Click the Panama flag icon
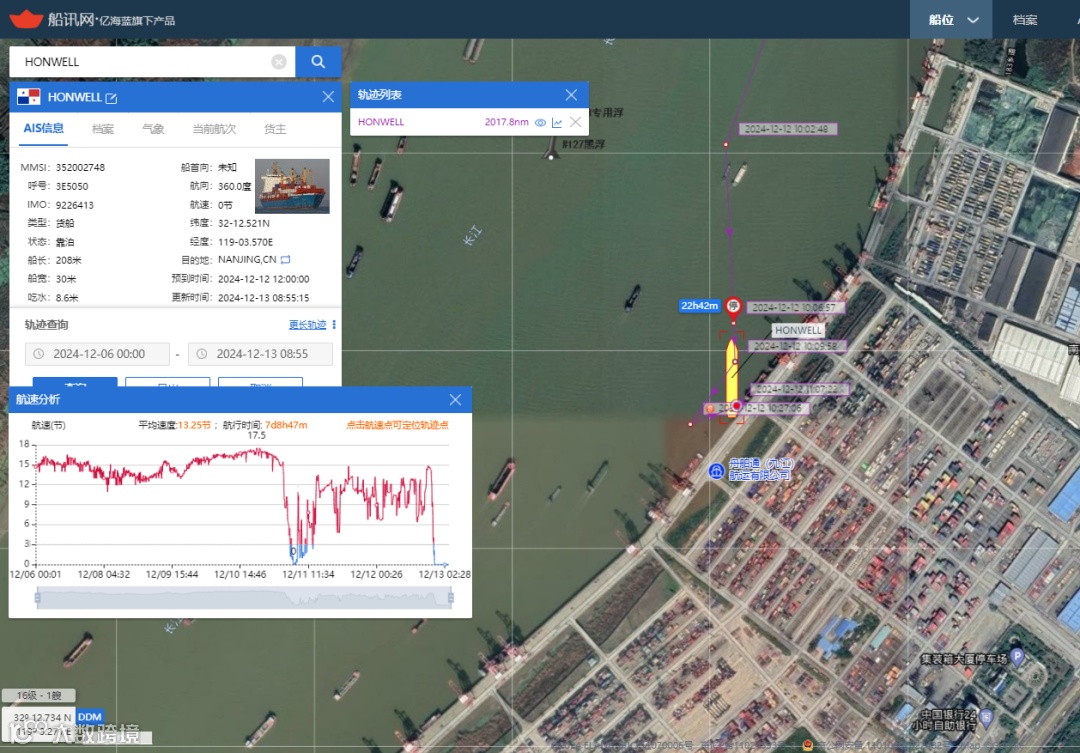 pyautogui.click(x=28, y=97)
